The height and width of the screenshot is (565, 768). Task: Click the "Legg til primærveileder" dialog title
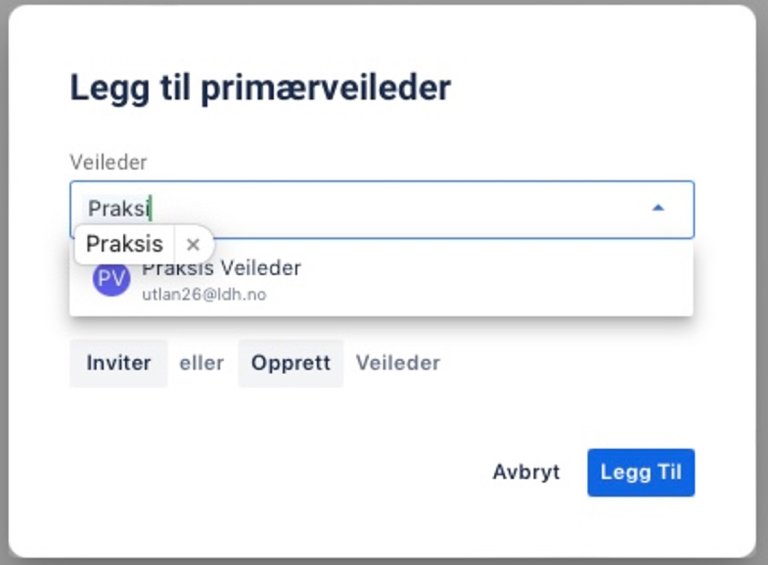coord(260,88)
